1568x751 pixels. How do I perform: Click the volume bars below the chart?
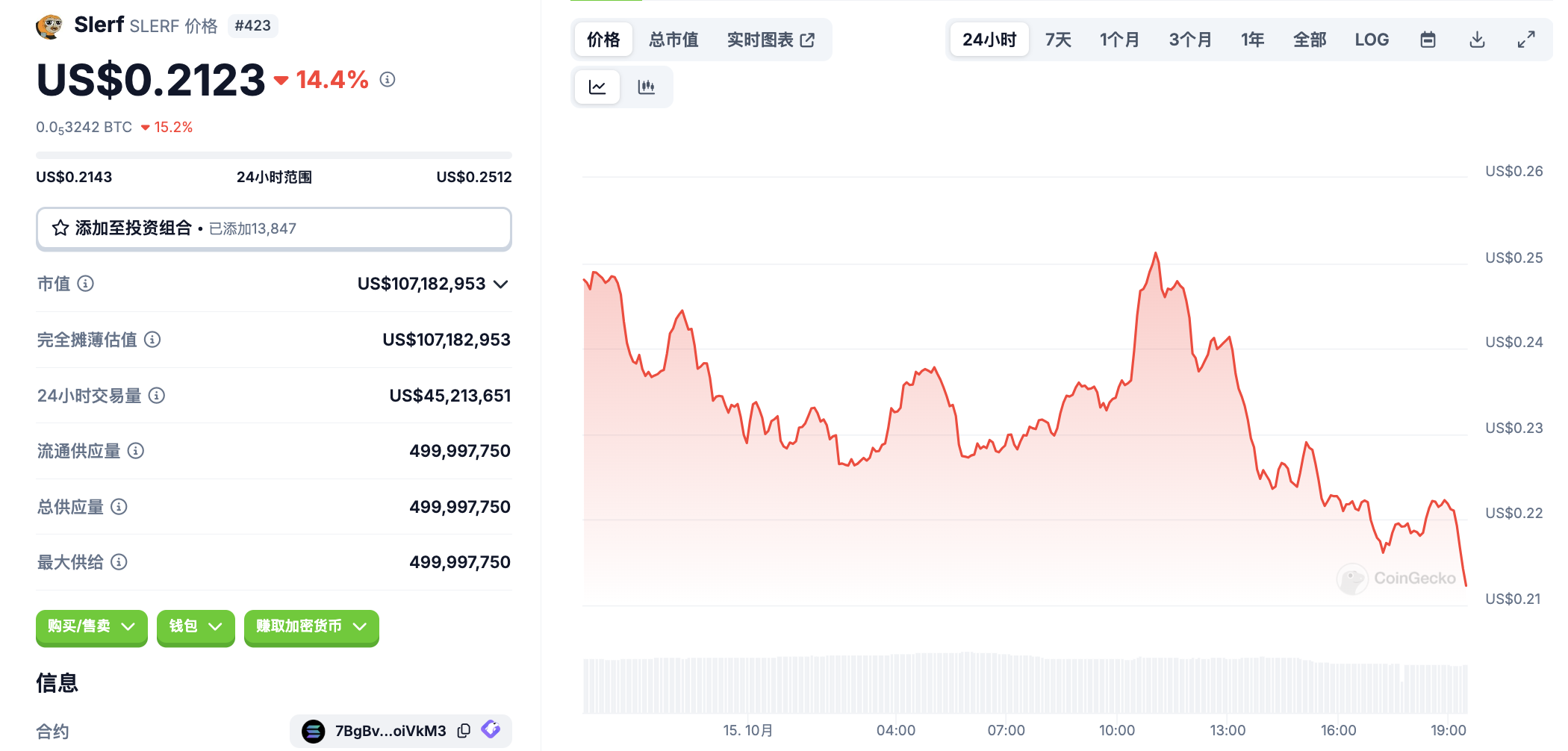point(1024,683)
